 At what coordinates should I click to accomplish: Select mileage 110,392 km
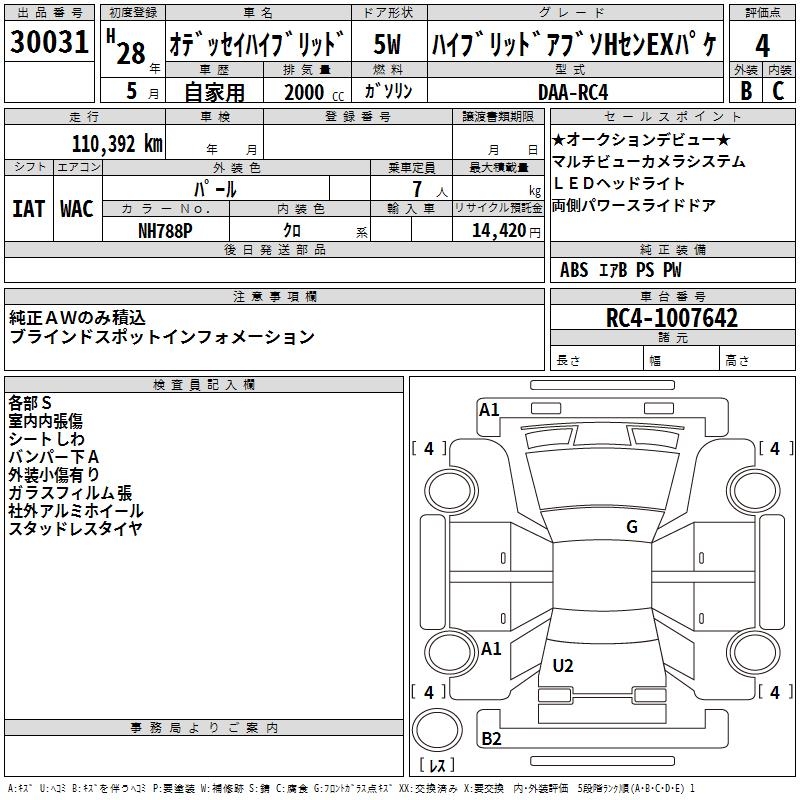pyautogui.click(x=117, y=144)
